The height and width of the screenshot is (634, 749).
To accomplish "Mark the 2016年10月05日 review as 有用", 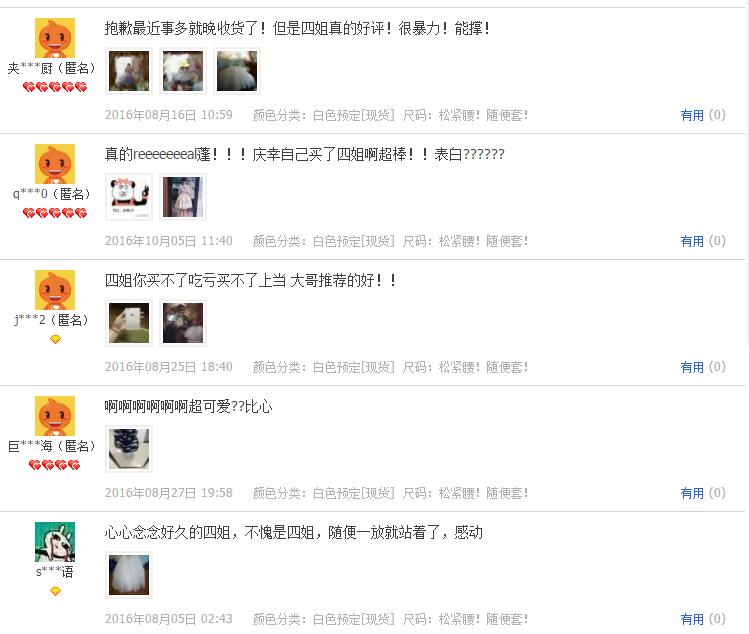I will pos(692,241).
